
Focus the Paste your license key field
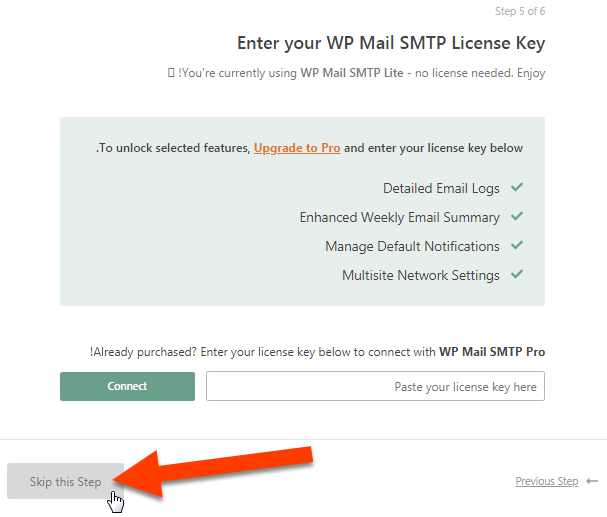tap(375, 386)
